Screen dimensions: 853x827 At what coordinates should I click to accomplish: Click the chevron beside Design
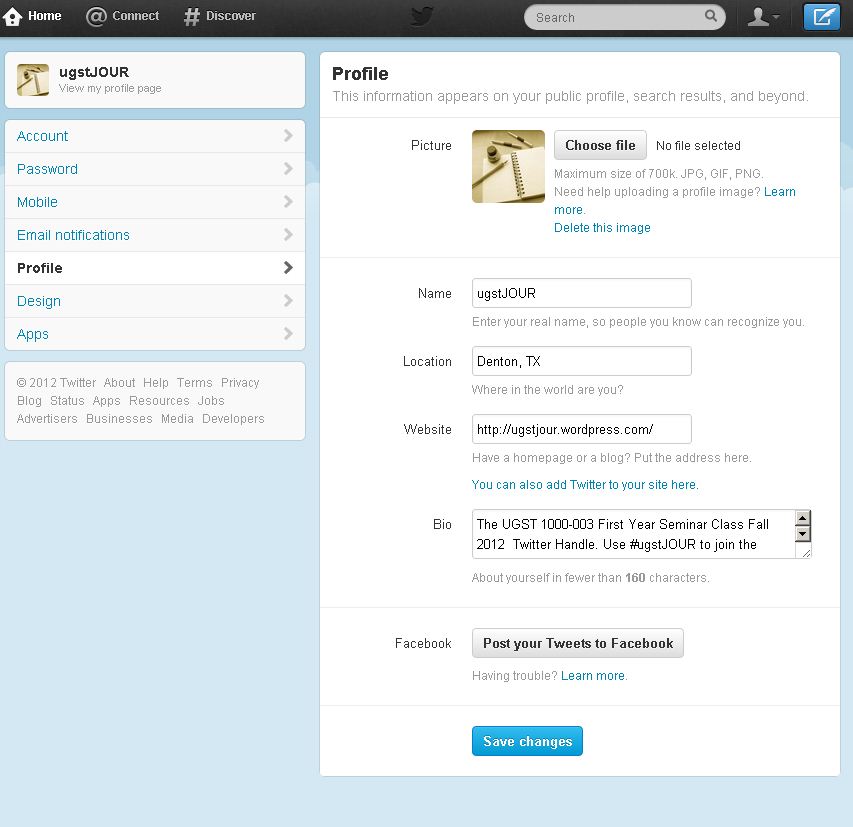click(x=288, y=300)
